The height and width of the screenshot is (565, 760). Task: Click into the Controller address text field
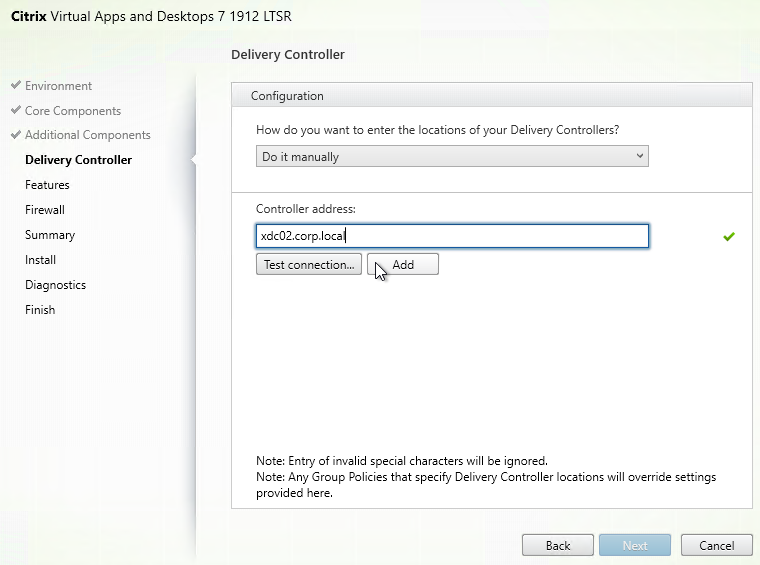click(x=452, y=236)
